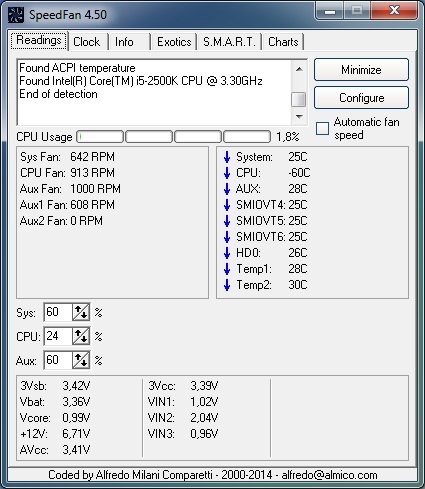Click the Configure button
The width and height of the screenshot is (425, 489).
pyautogui.click(x=361, y=98)
